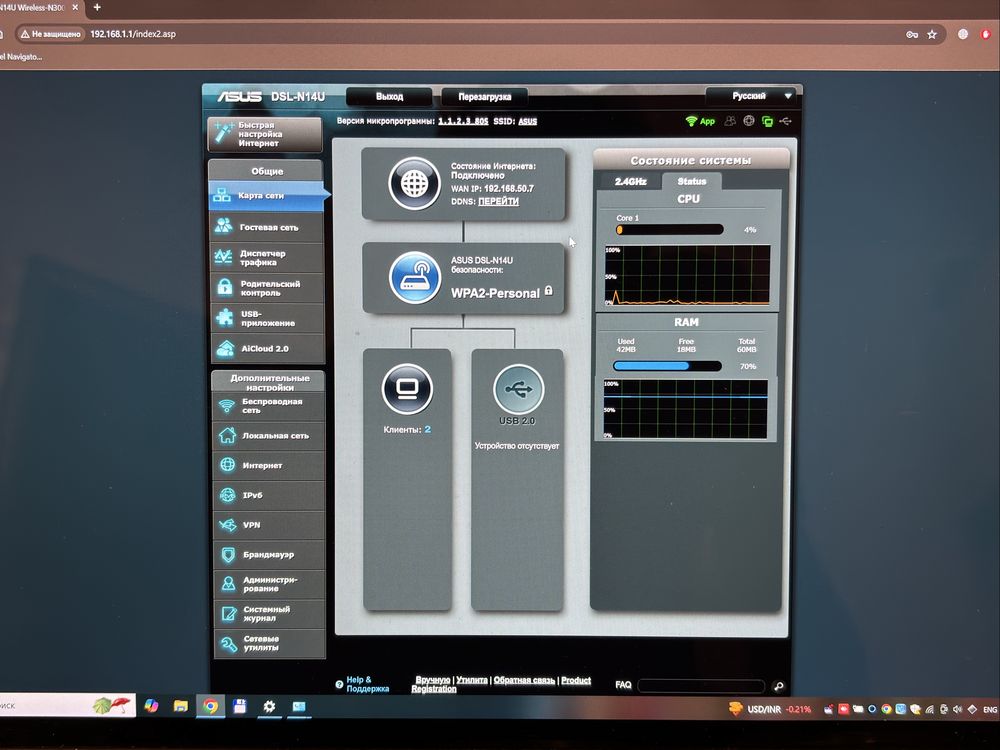Click the Не защищено security indicator

(x=50, y=34)
